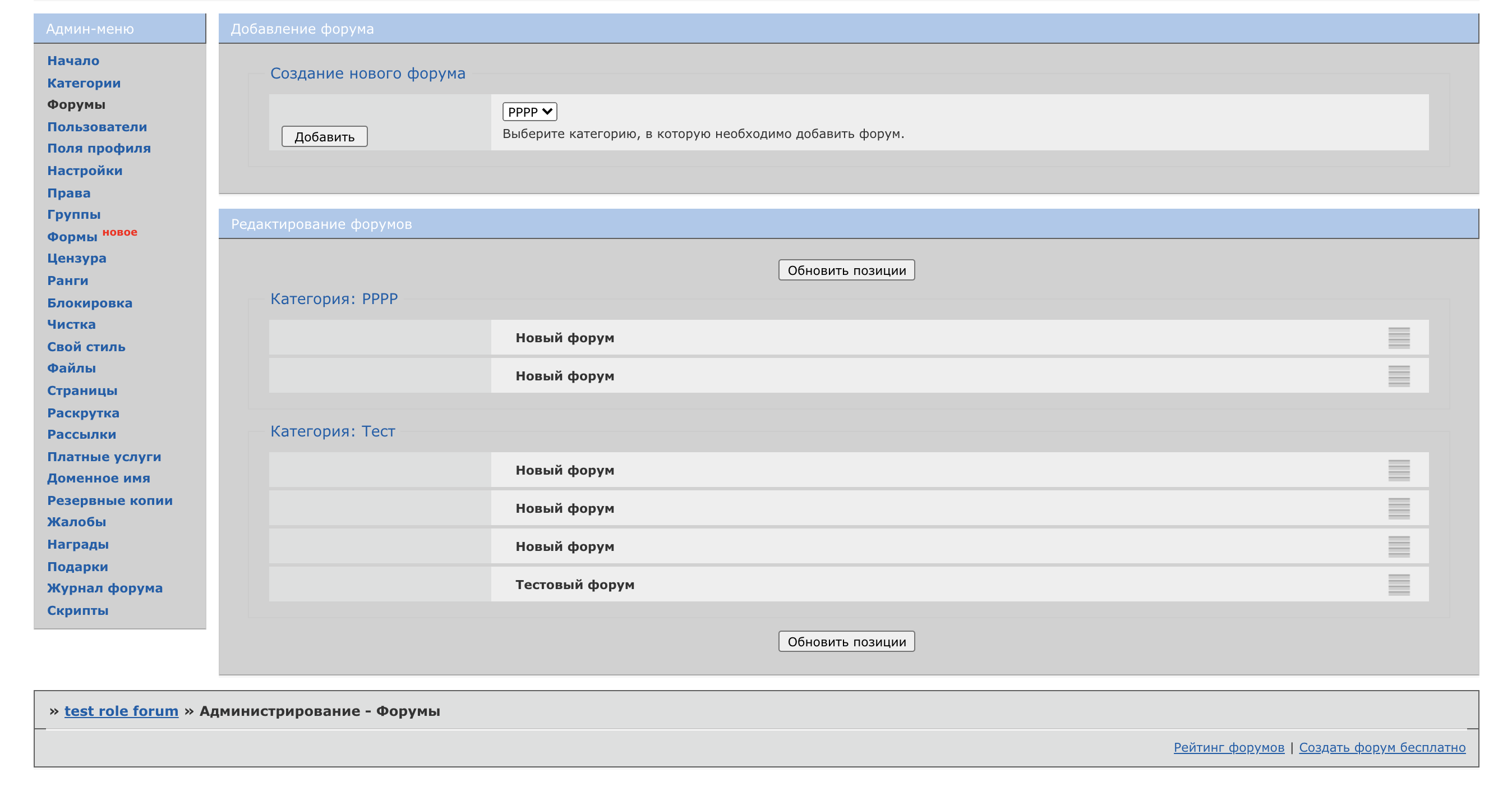Click the drag handle of Тестовый форум row
This screenshot has width=1512, height=809.
point(1399,584)
